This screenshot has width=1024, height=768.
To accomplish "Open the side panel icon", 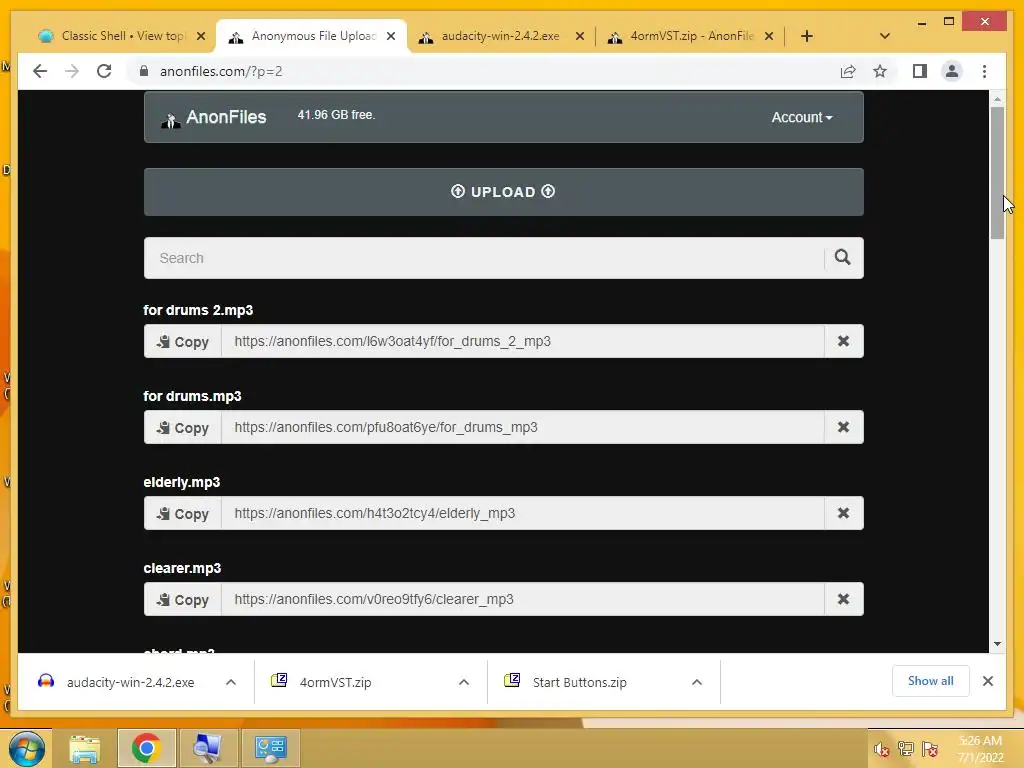I will [x=920, y=71].
